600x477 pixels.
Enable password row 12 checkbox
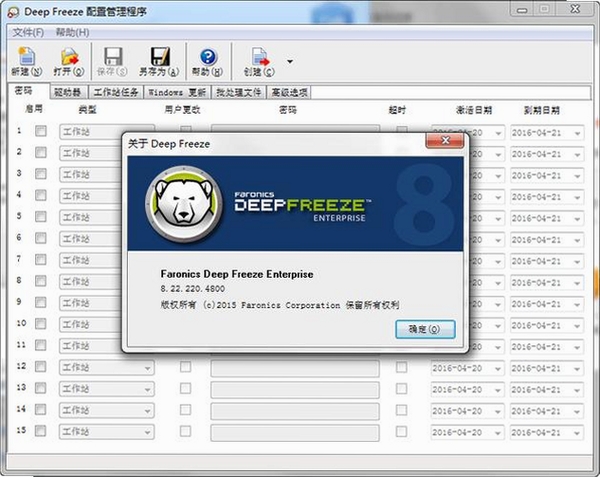point(41,367)
